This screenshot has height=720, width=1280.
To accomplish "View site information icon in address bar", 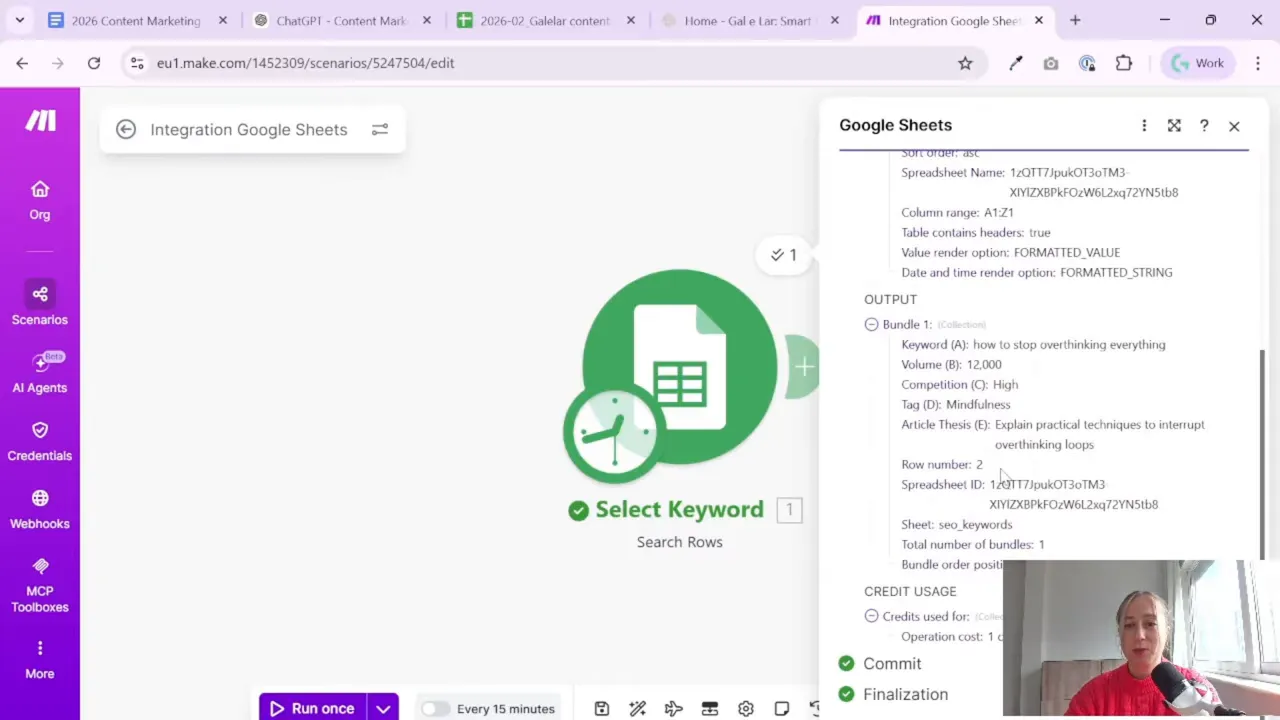I will [137, 63].
